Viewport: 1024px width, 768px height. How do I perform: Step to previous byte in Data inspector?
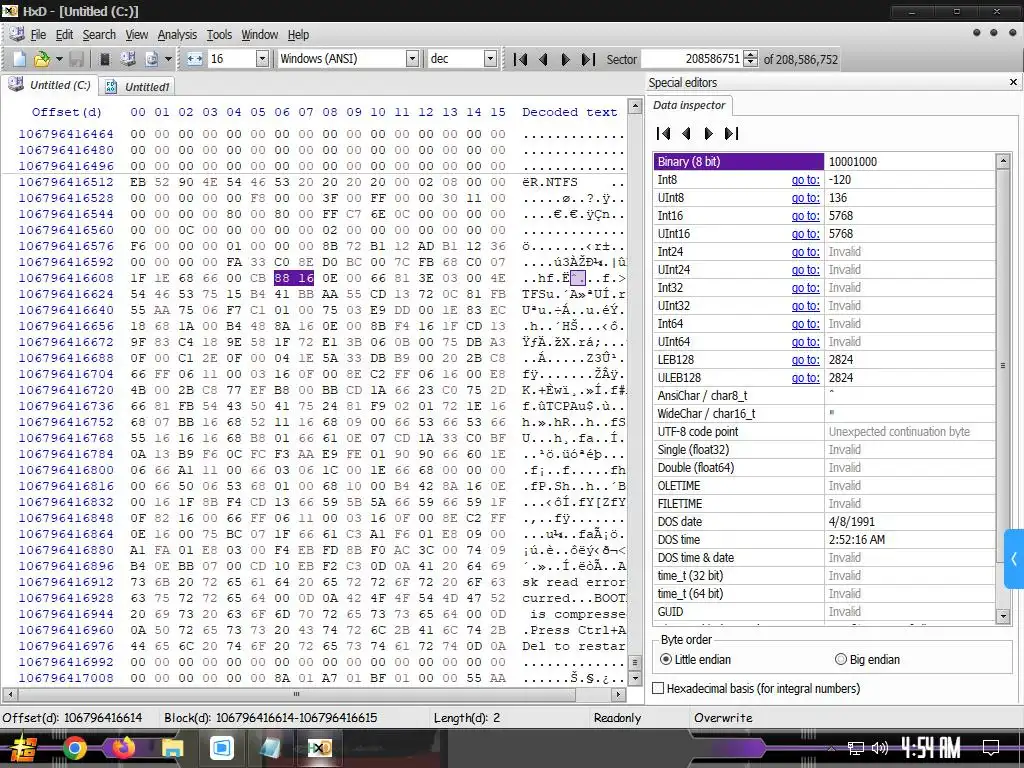point(686,133)
